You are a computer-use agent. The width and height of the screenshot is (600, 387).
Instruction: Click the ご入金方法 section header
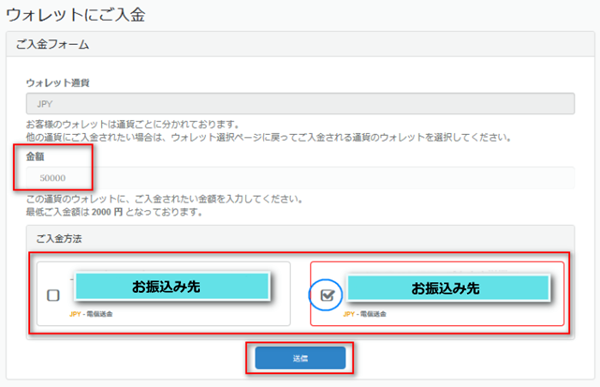[300, 238]
